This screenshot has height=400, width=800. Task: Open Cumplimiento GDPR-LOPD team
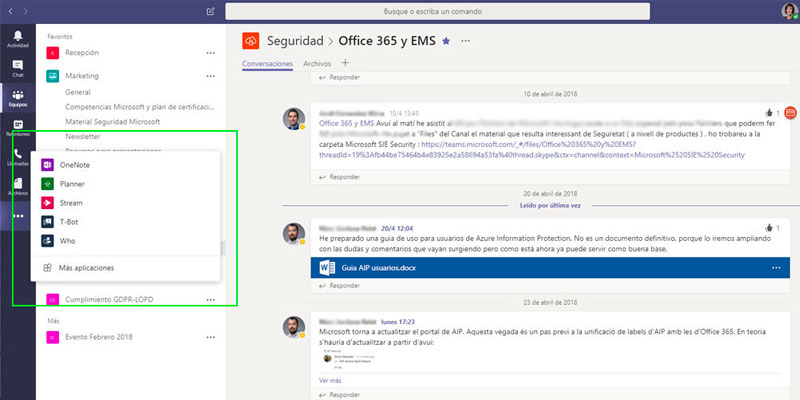(109, 299)
